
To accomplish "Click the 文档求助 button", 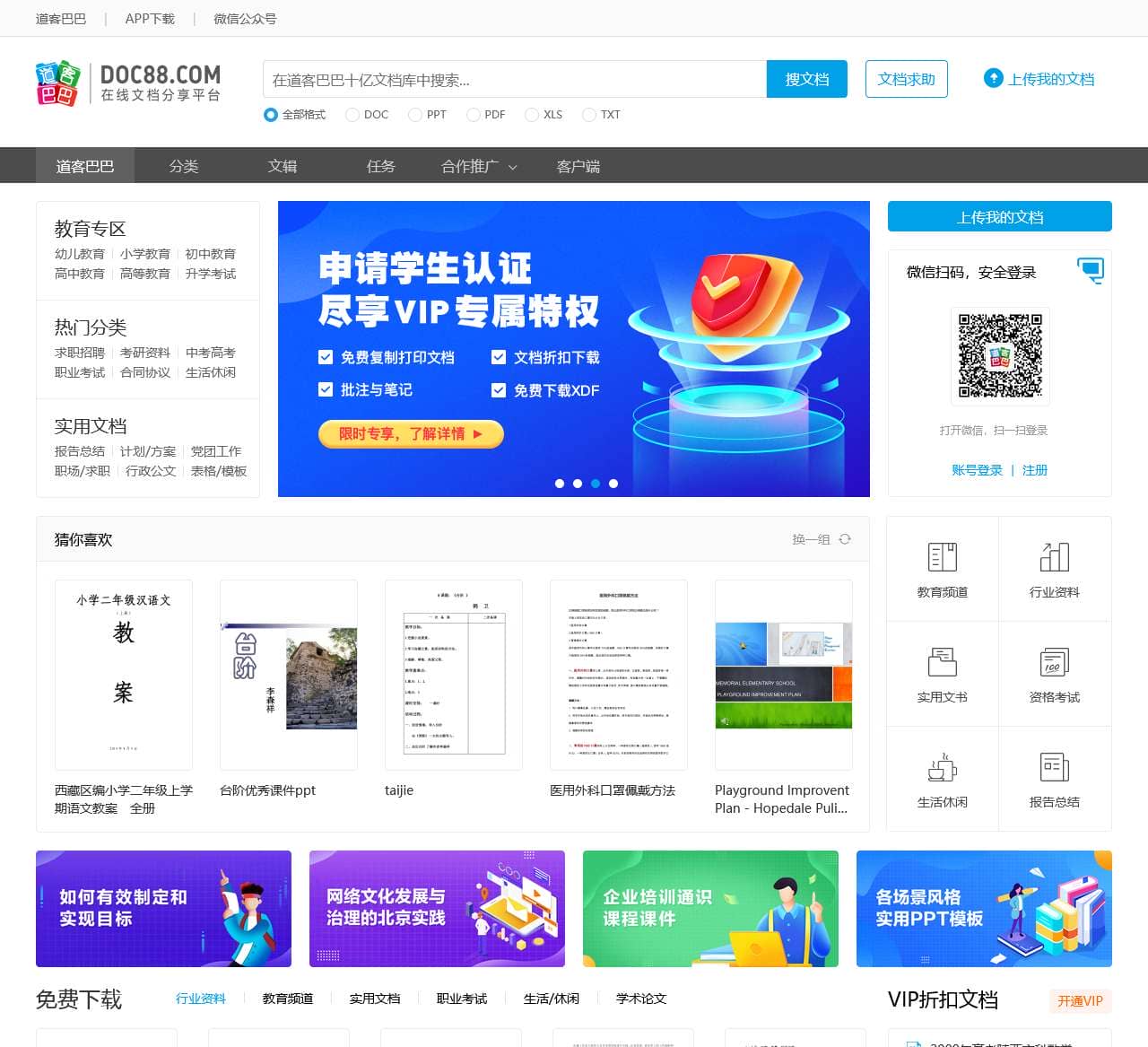I will (907, 79).
